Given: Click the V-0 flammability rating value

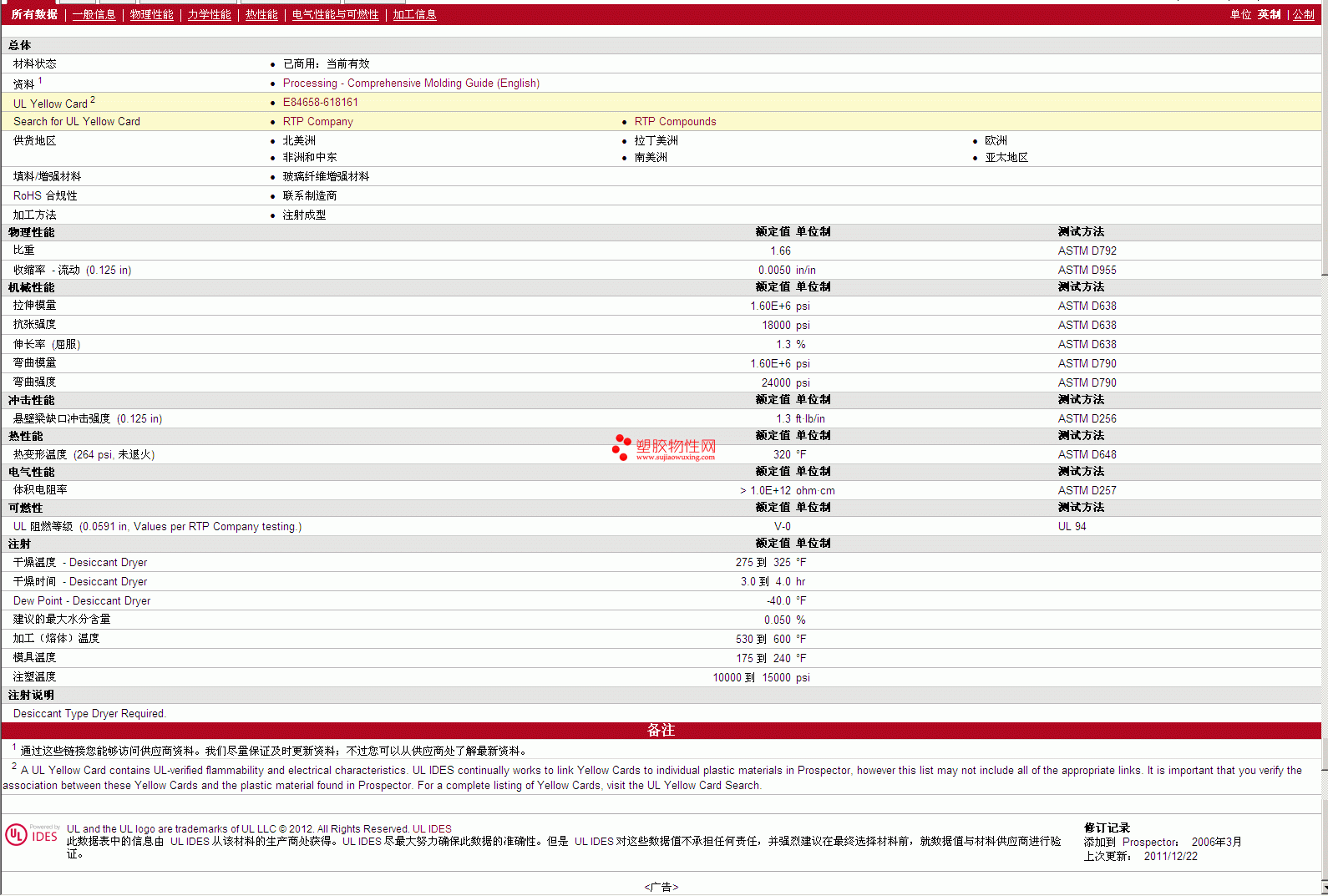Looking at the screenshot, I should click(782, 526).
